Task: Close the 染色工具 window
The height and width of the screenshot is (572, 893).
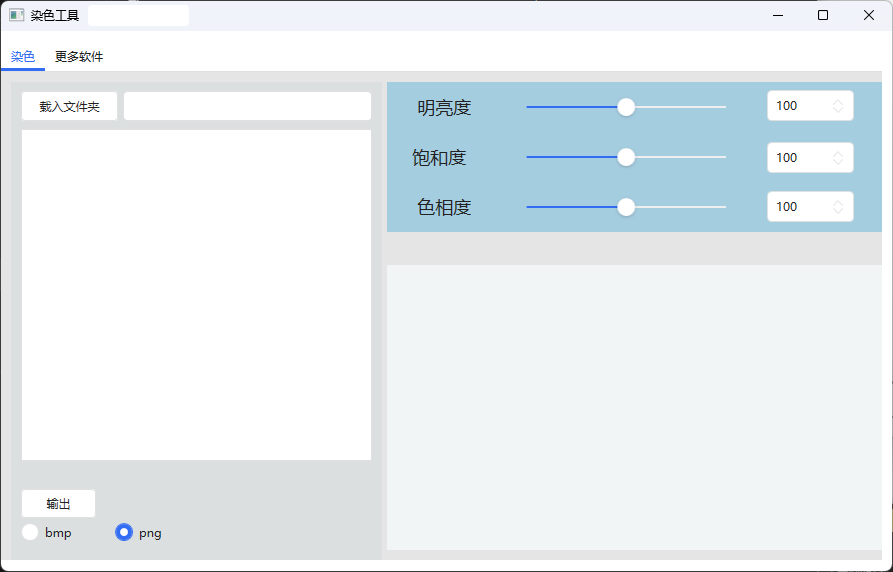Action: pyautogui.click(x=869, y=15)
